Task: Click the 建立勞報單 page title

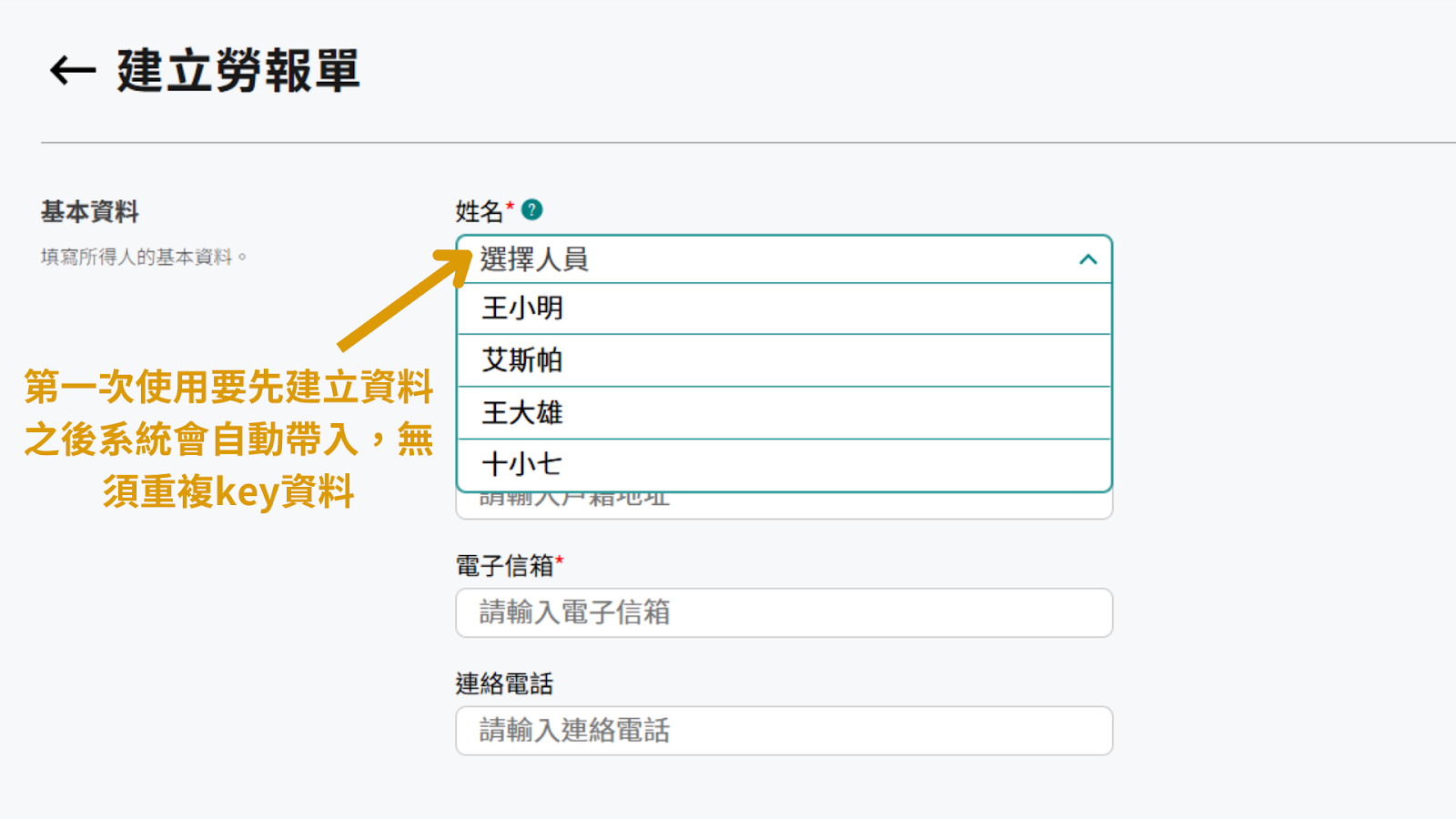Action: [238, 70]
